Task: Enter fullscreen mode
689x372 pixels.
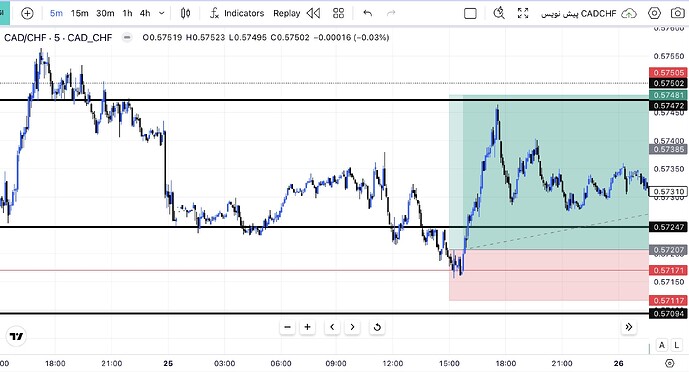Action: [x=523, y=13]
